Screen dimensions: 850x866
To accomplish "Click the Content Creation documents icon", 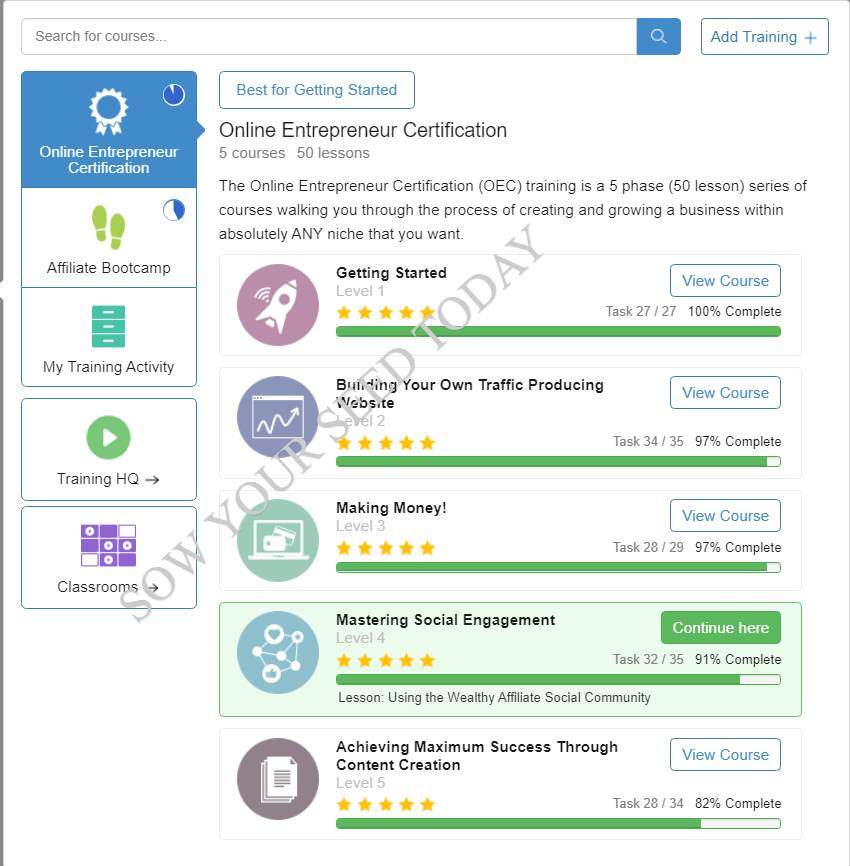I will click(278, 779).
